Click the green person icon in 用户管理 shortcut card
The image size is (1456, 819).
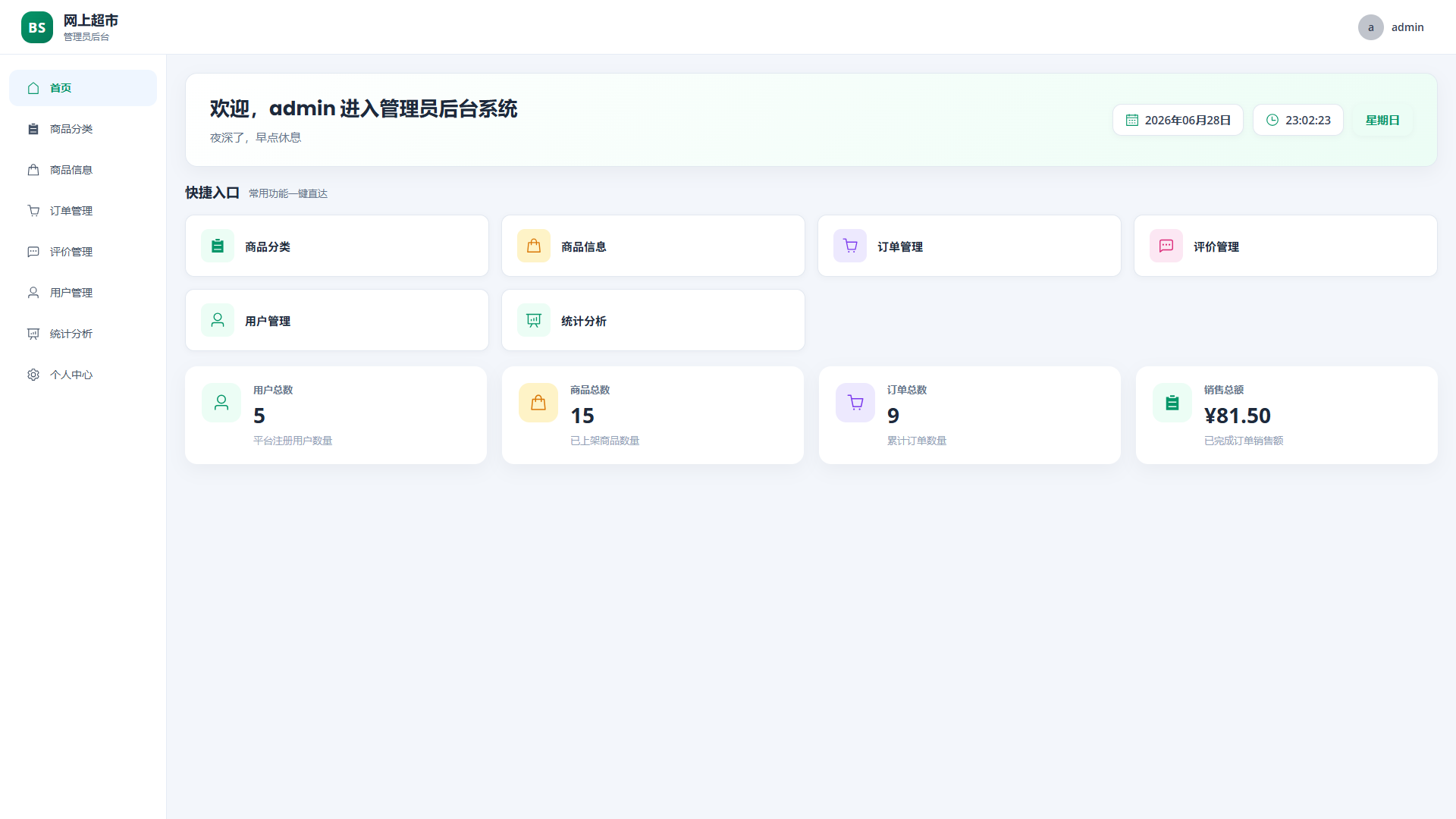(x=218, y=320)
